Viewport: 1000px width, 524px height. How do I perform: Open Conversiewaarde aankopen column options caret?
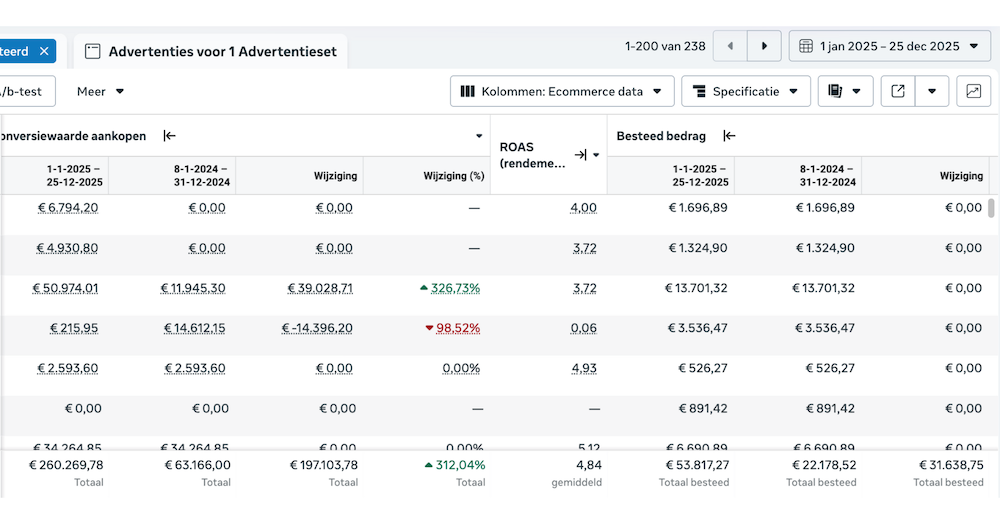click(x=479, y=136)
